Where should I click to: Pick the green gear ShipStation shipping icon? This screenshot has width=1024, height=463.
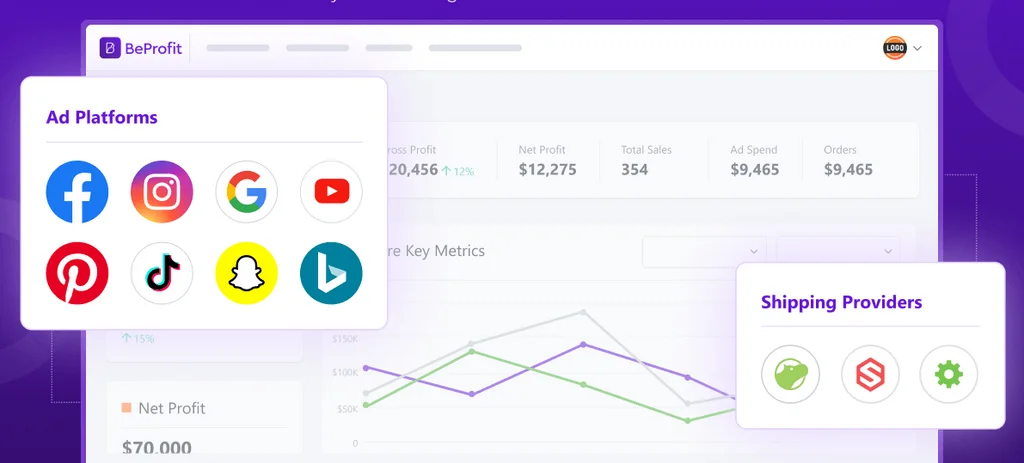point(949,374)
